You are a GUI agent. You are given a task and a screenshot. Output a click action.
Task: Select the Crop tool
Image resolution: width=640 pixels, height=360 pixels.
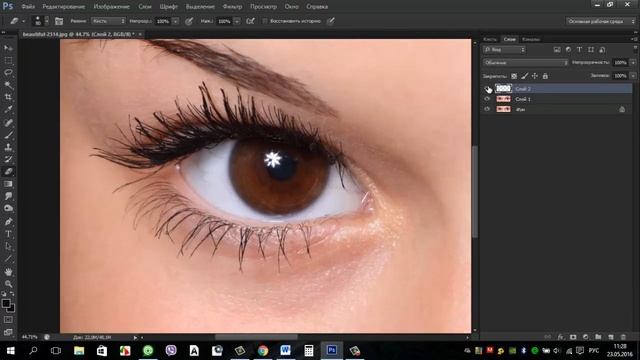click(x=8, y=97)
